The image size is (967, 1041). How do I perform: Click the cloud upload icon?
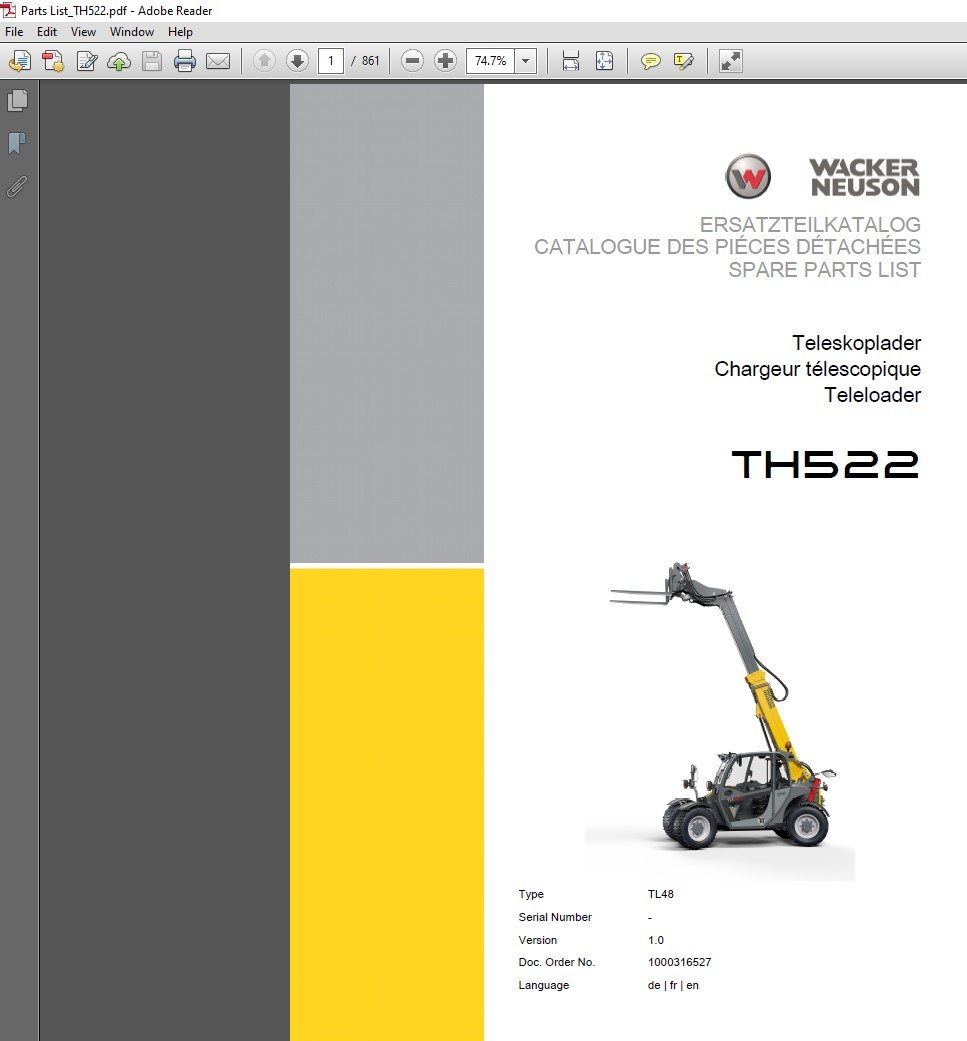(x=119, y=61)
